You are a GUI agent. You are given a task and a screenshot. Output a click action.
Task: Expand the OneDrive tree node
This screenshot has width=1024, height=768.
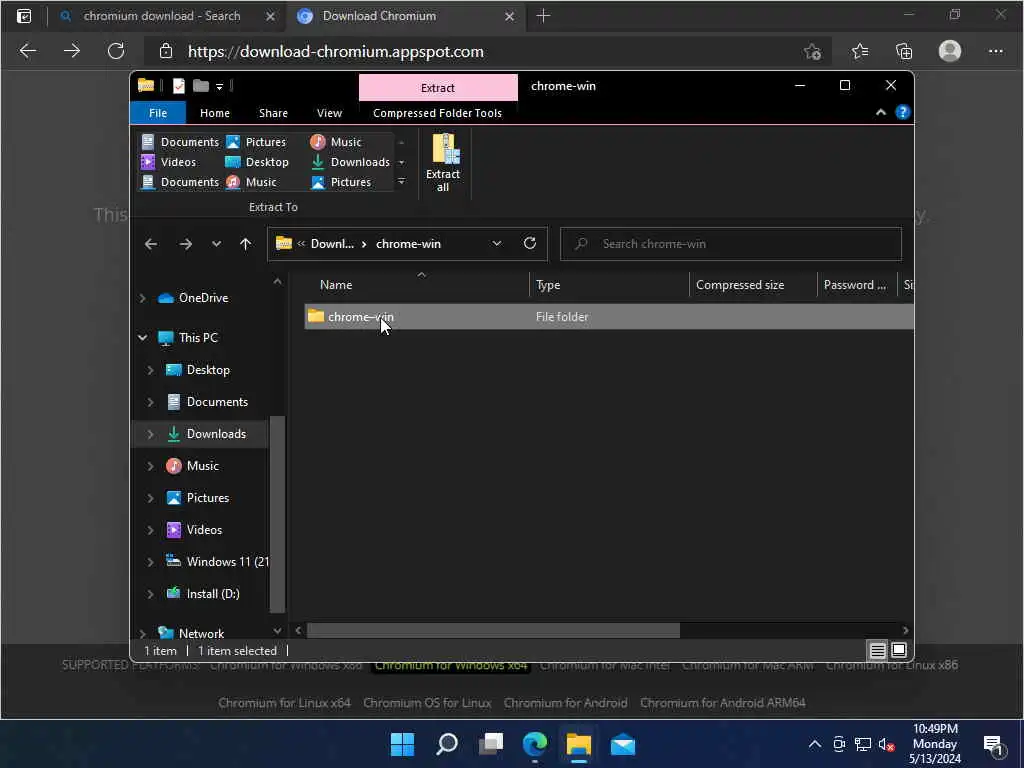pyautogui.click(x=142, y=298)
